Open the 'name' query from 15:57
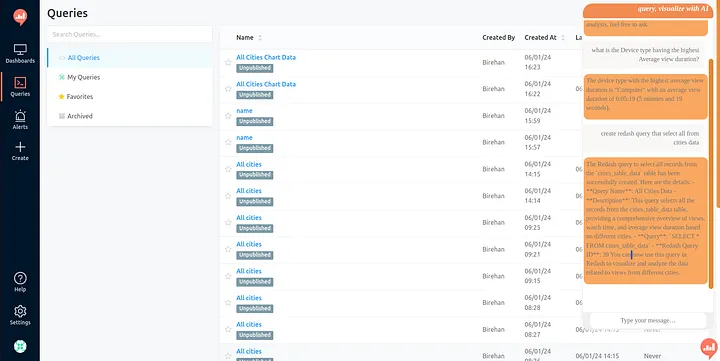This screenshot has height=361, width=720. point(244,137)
